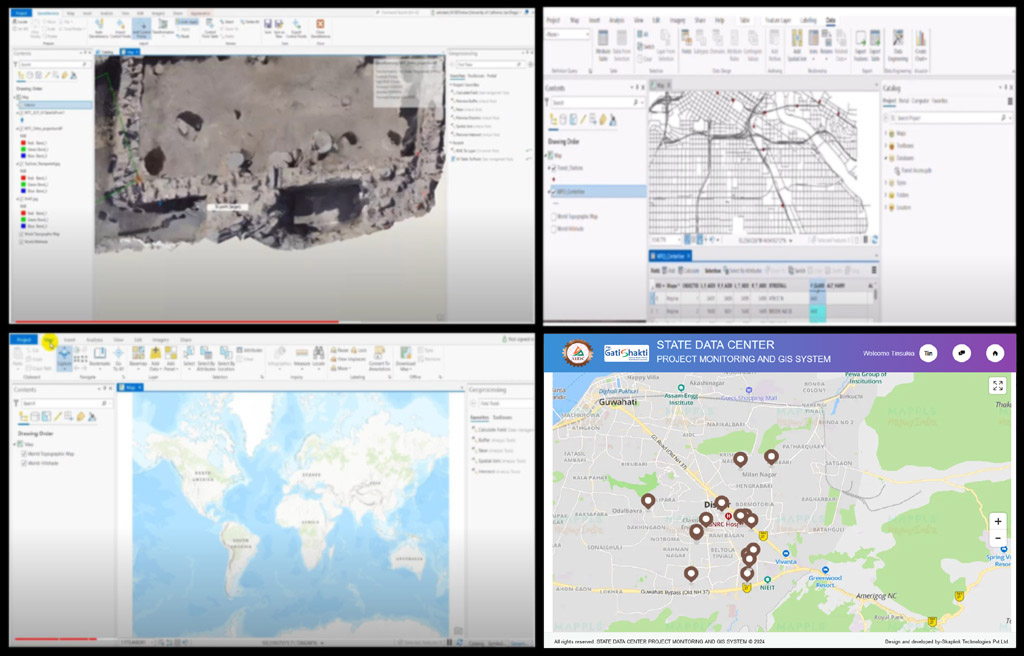Image resolution: width=1024 pixels, height=656 pixels.
Task: Expand the Maps folder in Catalog
Action: (x=888, y=133)
